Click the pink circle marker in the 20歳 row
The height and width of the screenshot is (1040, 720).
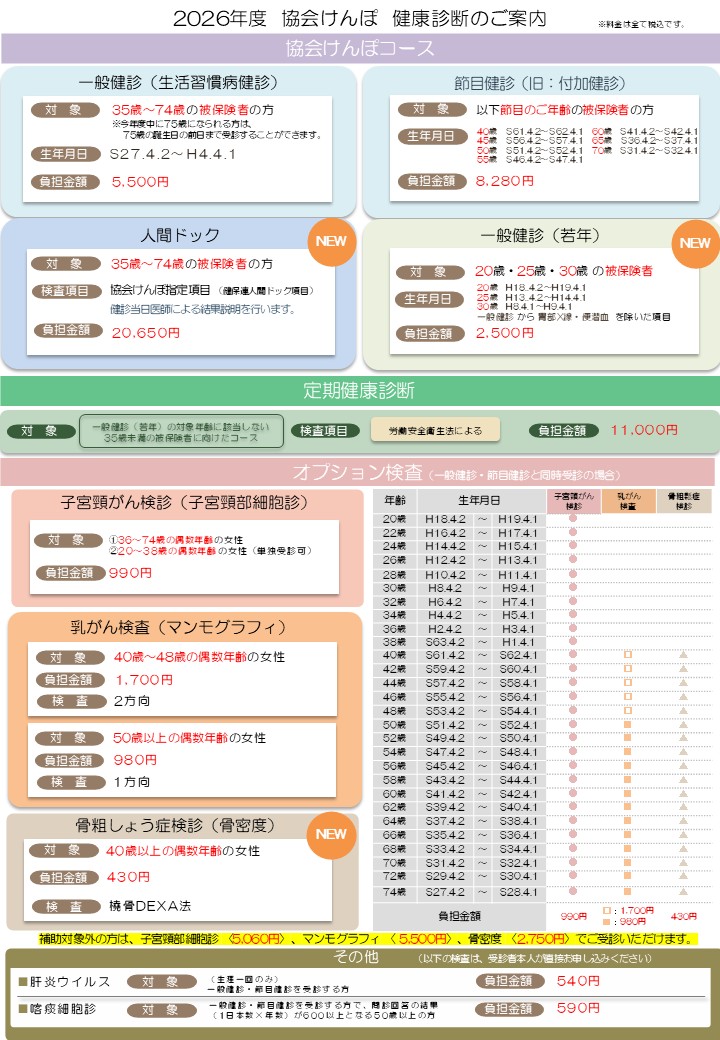click(x=573, y=519)
